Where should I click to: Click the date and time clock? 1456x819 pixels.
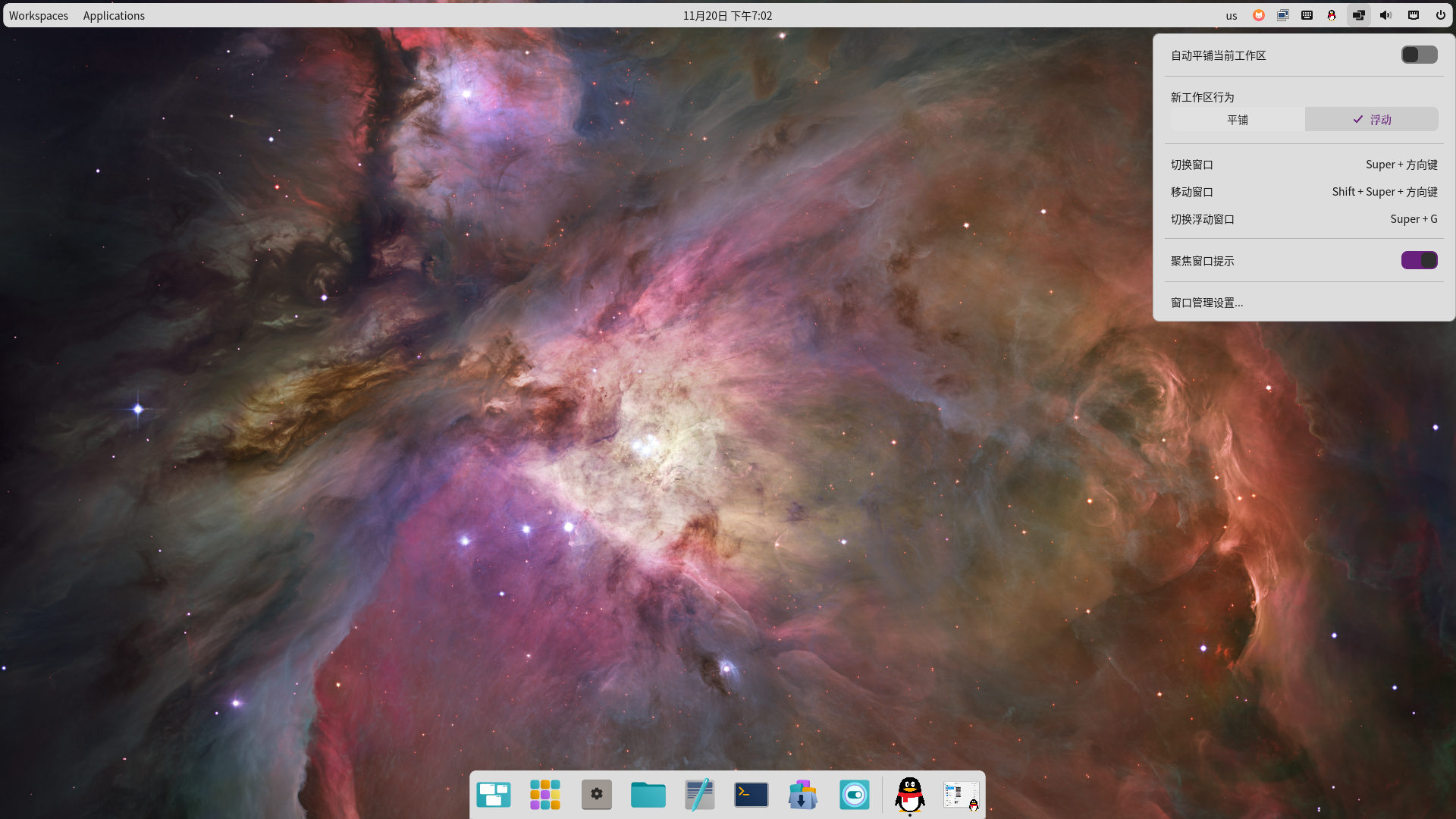pyautogui.click(x=727, y=15)
